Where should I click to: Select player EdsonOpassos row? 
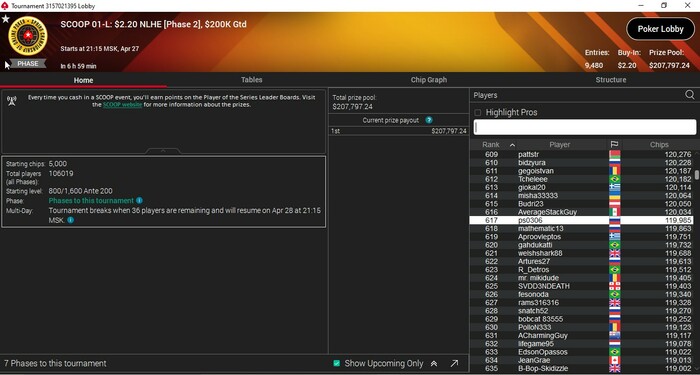coord(581,352)
